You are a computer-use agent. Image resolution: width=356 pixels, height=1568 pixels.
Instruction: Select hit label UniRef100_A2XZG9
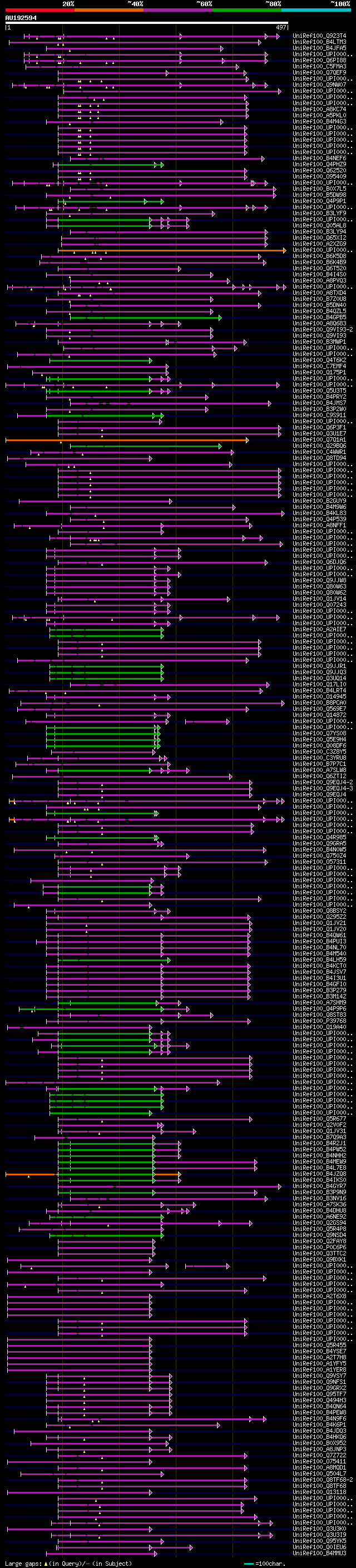[x=319, y=244]
